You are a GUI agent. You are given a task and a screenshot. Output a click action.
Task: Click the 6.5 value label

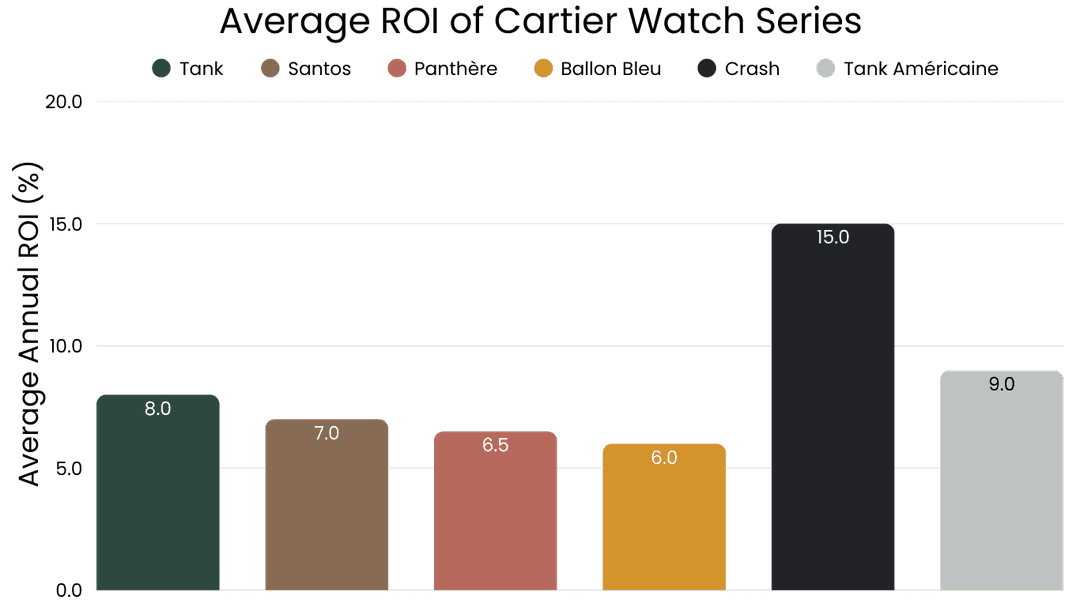click(x=495, y=445)
